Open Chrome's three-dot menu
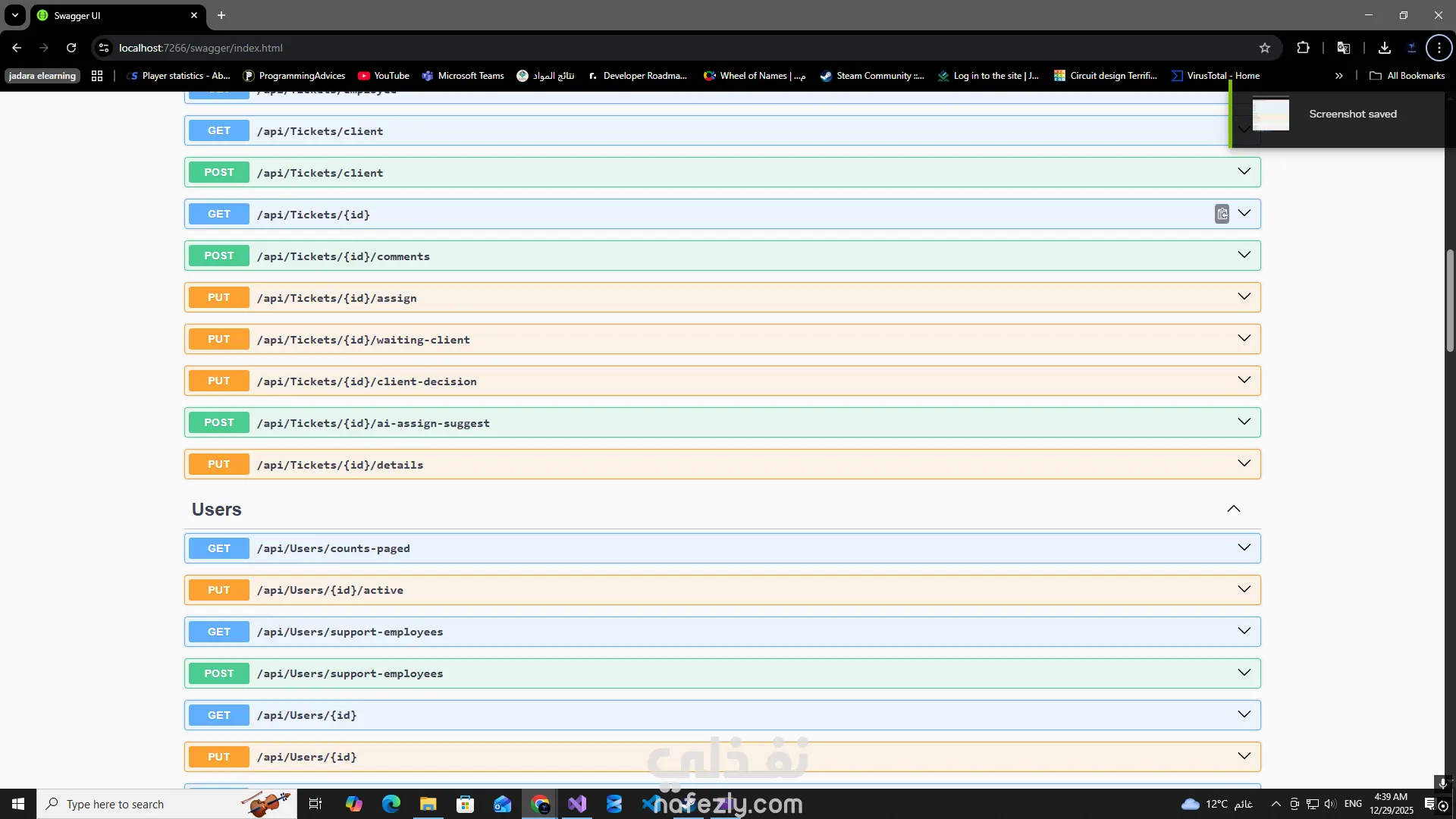This screenshot has width=1456, height=819. 1439,48
